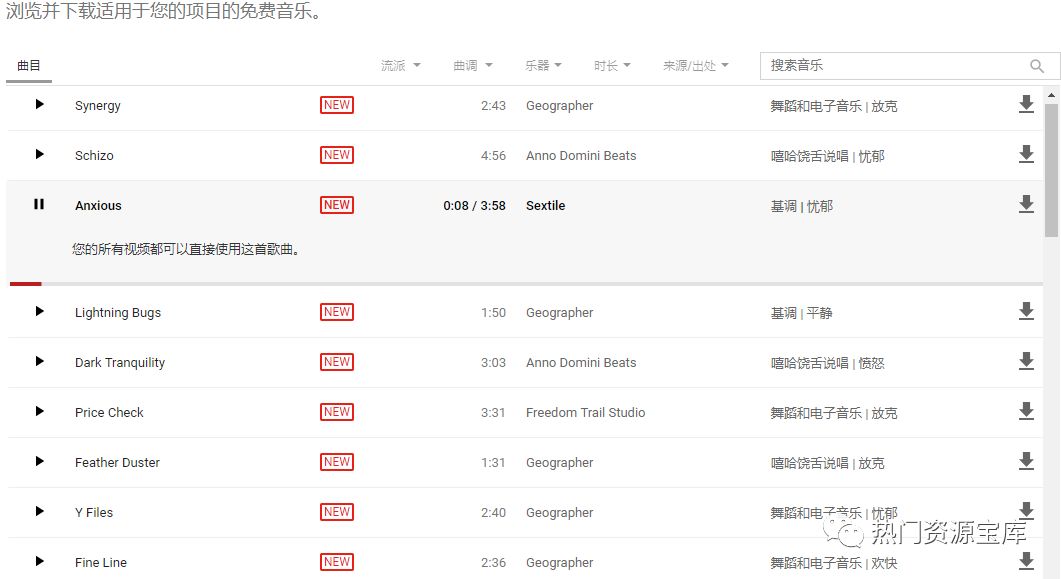Screen dimensions: 1061x579
Task: Click the Schizo track title
Action: click(x=94, y=156)
